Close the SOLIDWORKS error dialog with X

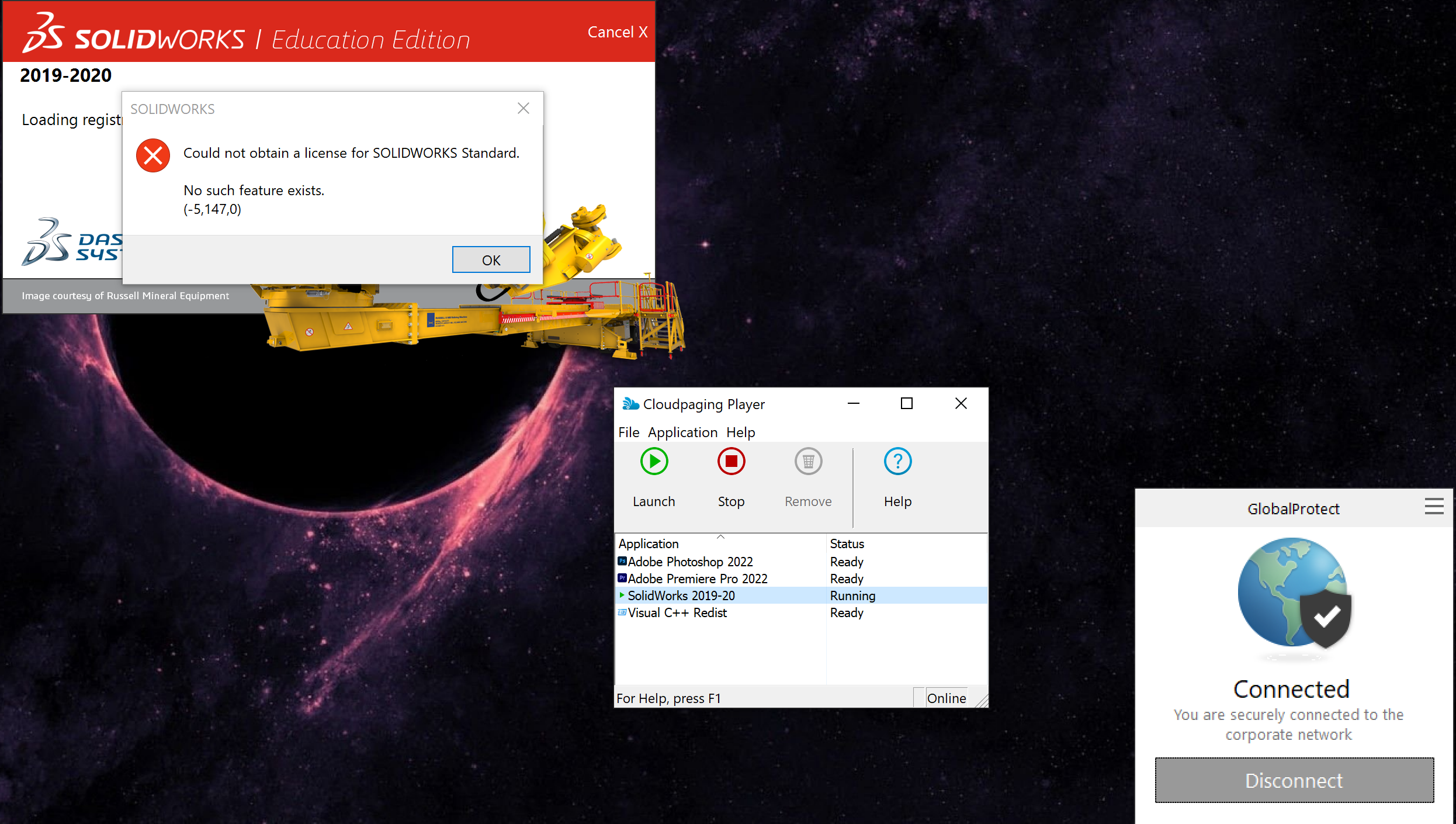click(524, 108)
